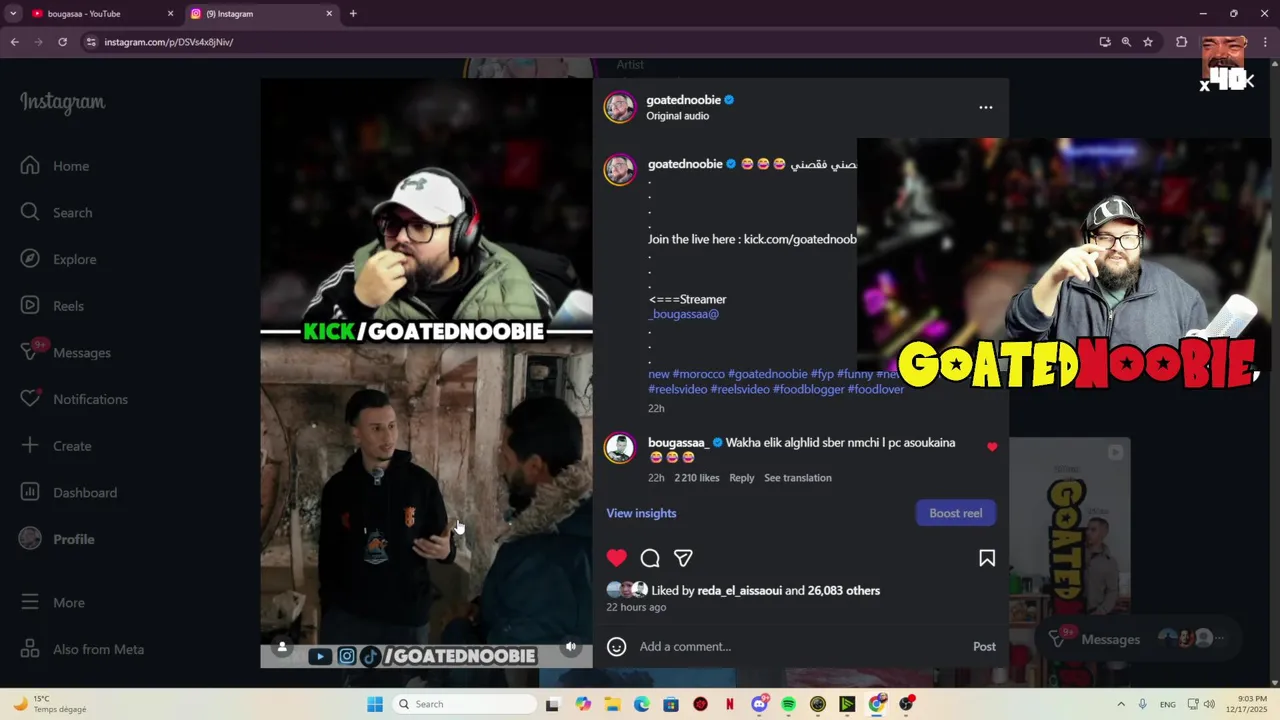
Task: Save the post with bookmark icon
Action: click(x=987, y=558)
